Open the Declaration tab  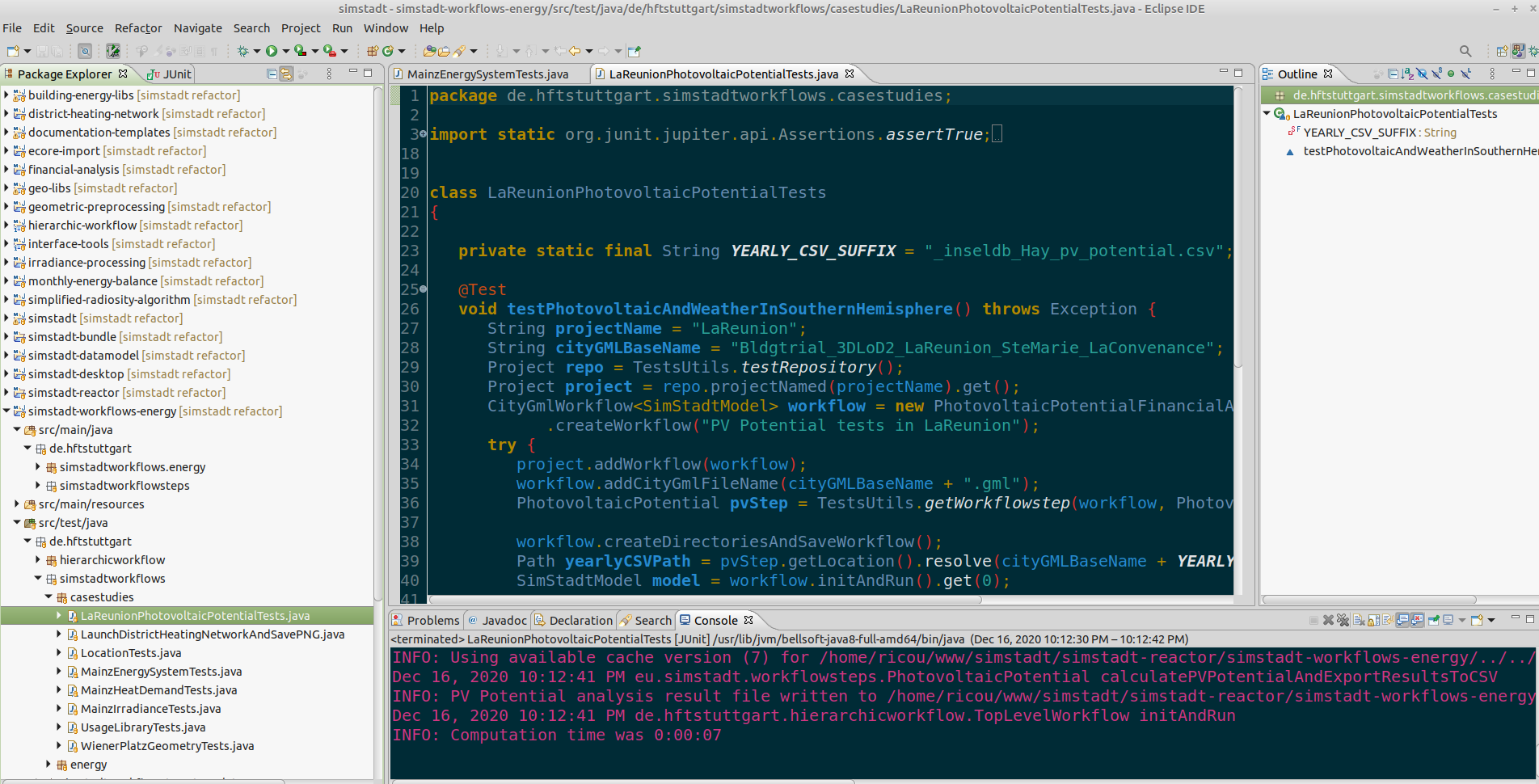pos(574,621)
